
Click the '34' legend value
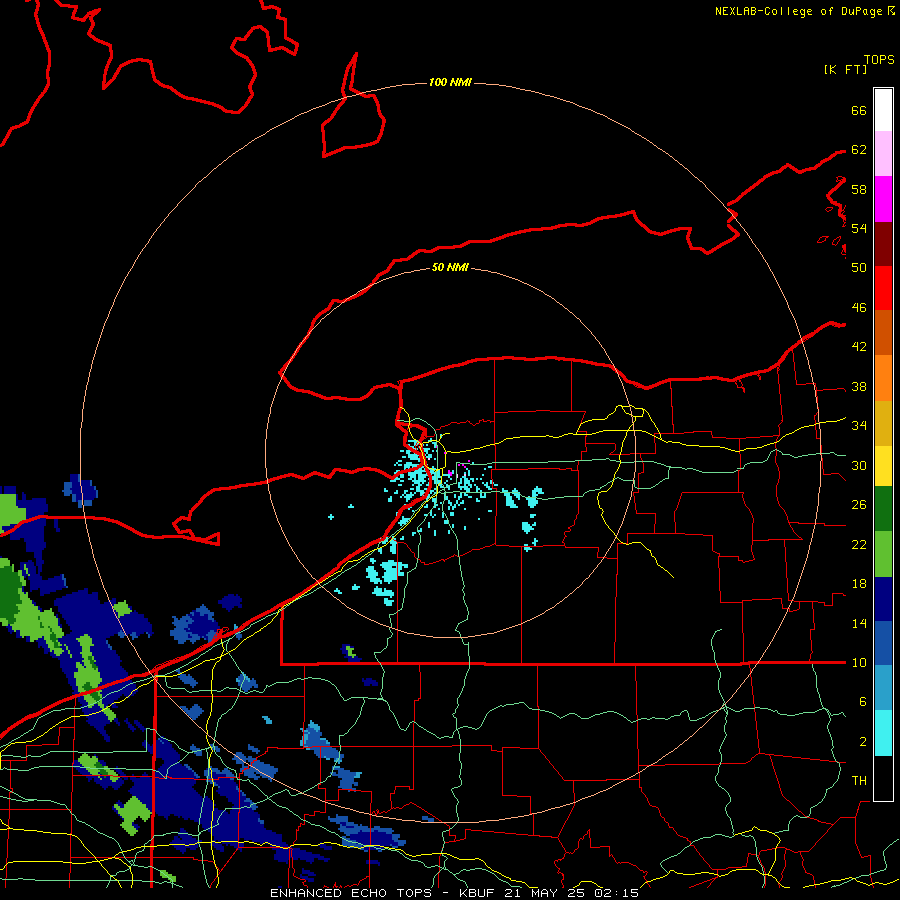pos(859,426)
